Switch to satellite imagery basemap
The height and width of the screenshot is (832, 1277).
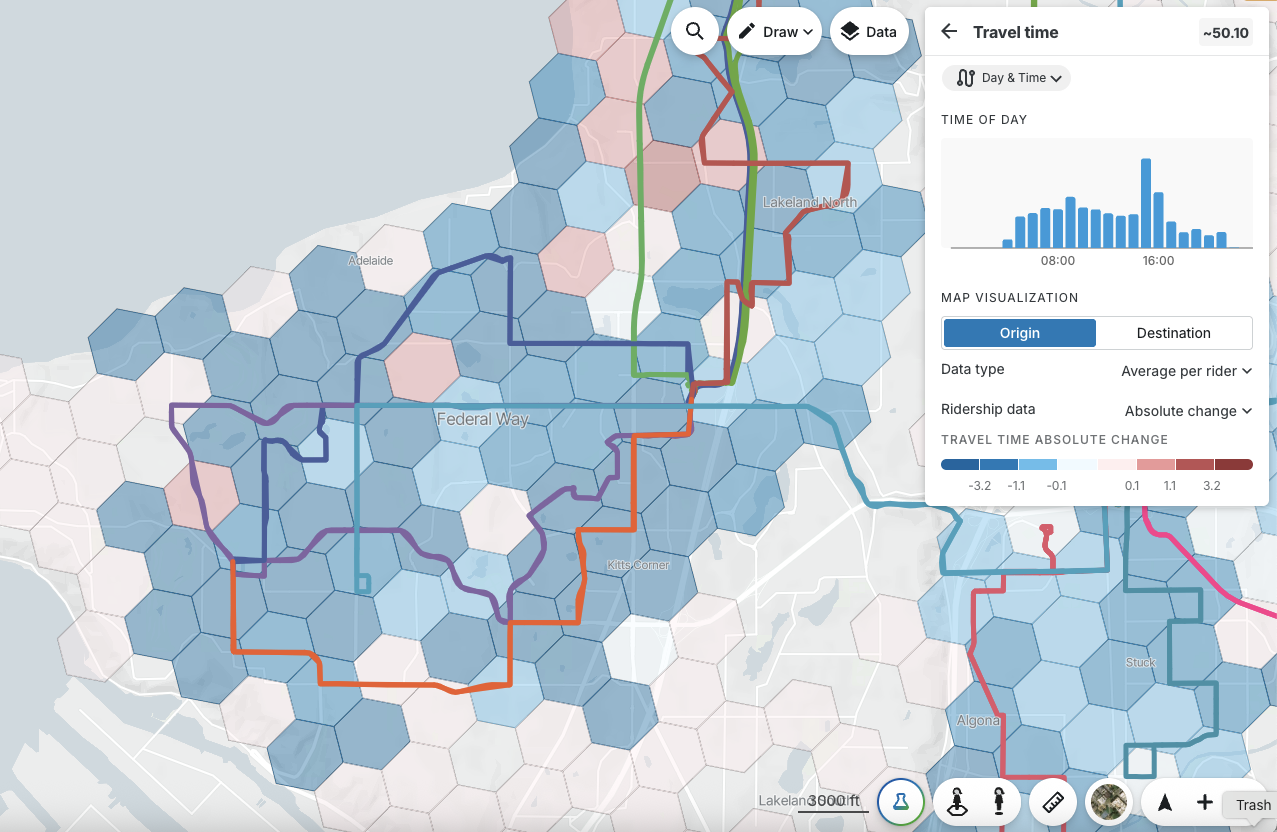[x=1108, y=802]
